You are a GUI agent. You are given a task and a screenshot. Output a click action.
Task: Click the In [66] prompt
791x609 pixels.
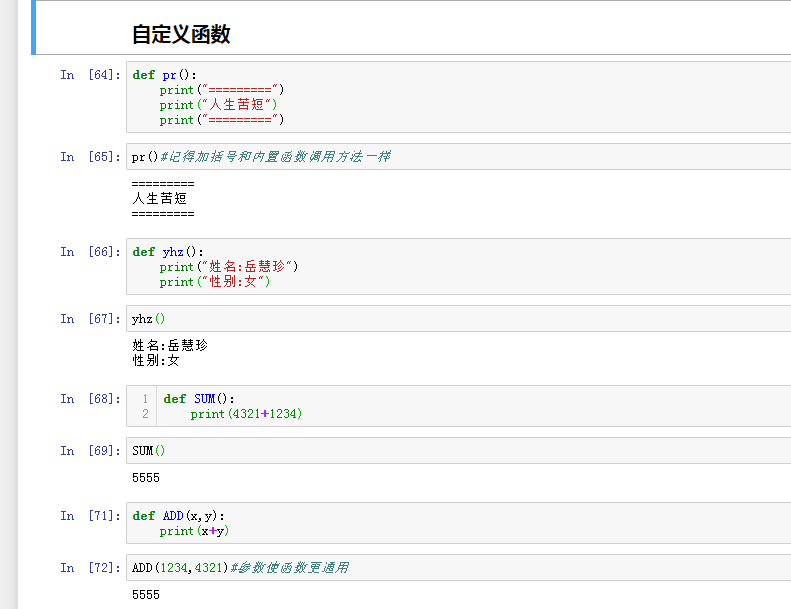[90, 252]
